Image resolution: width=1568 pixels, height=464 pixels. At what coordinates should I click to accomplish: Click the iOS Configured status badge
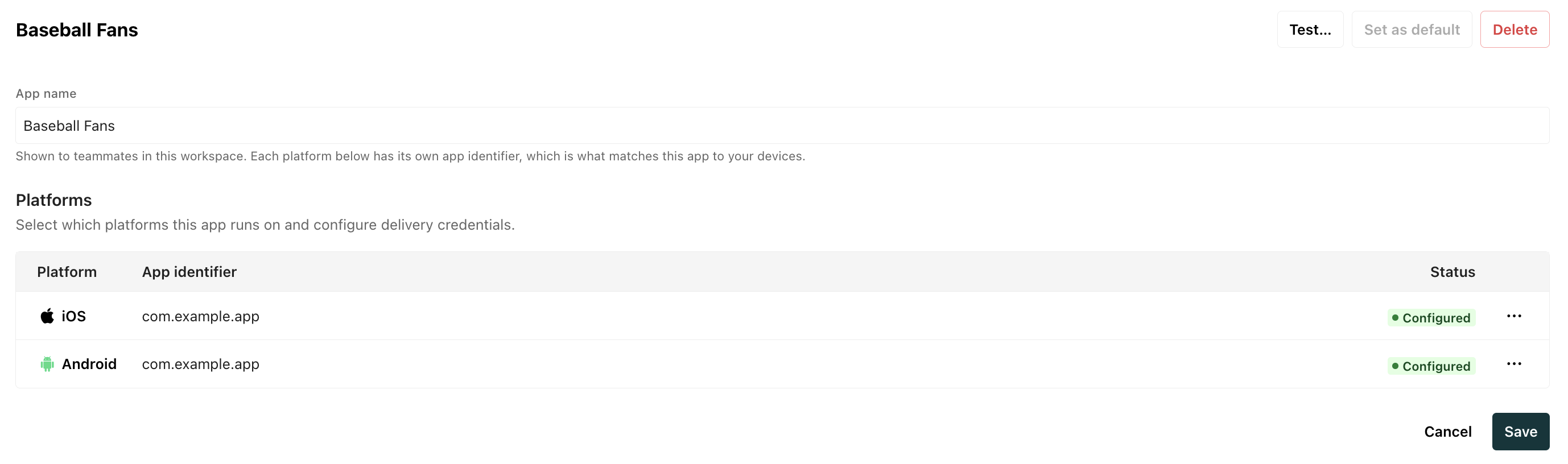1431,317
